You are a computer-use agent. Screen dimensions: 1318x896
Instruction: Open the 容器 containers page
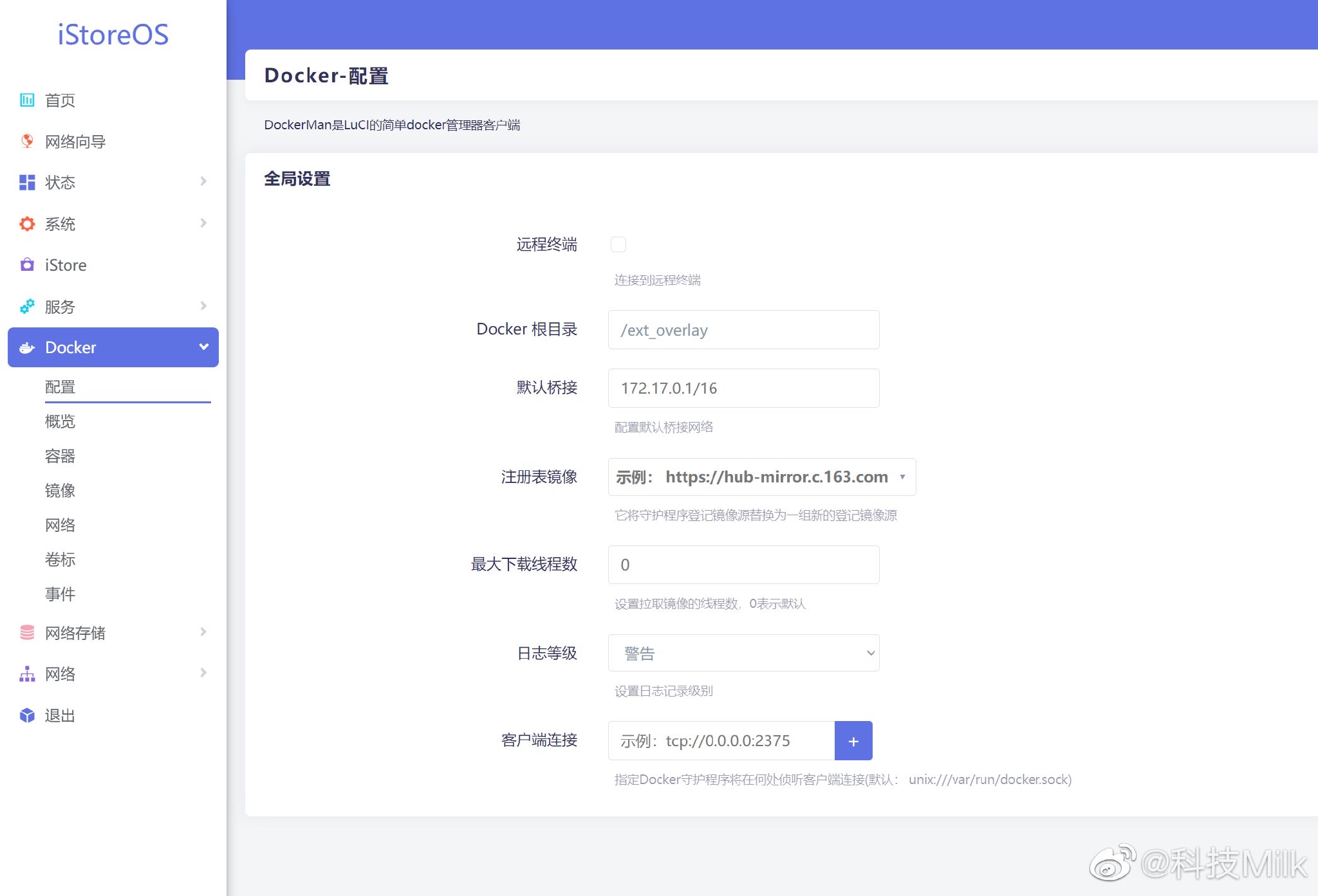(x=59, y=456)
